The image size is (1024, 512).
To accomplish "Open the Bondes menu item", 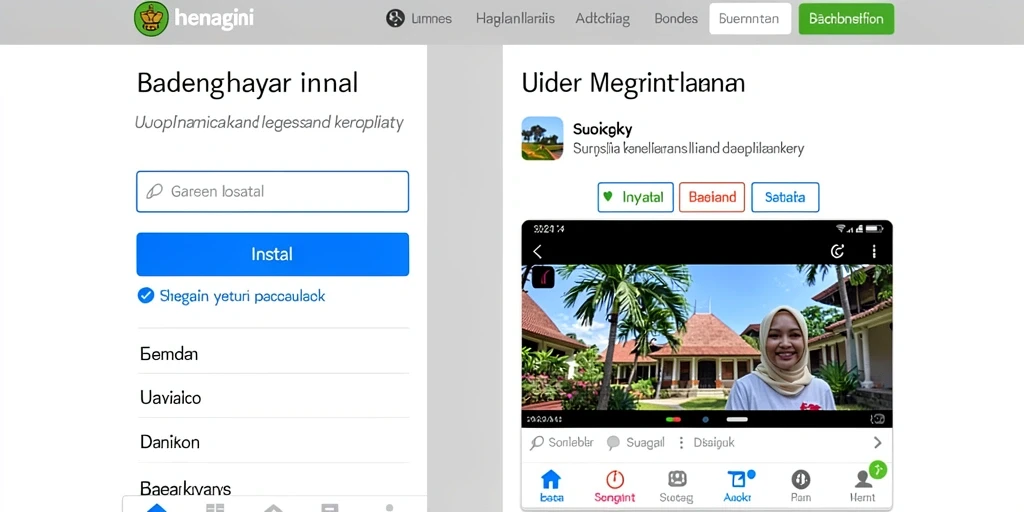I will coord(676,18).
